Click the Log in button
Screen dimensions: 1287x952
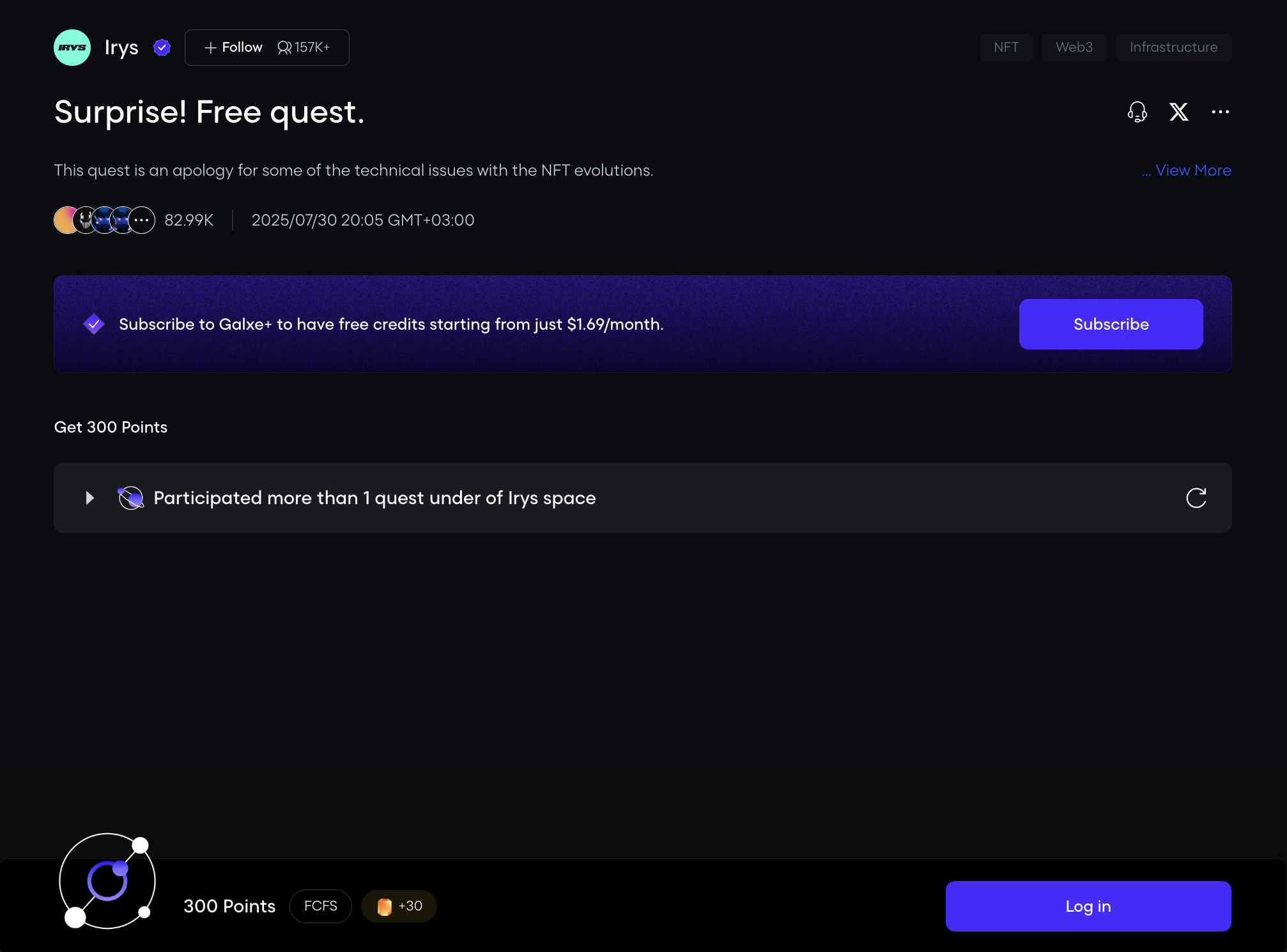pos(1088,906)
